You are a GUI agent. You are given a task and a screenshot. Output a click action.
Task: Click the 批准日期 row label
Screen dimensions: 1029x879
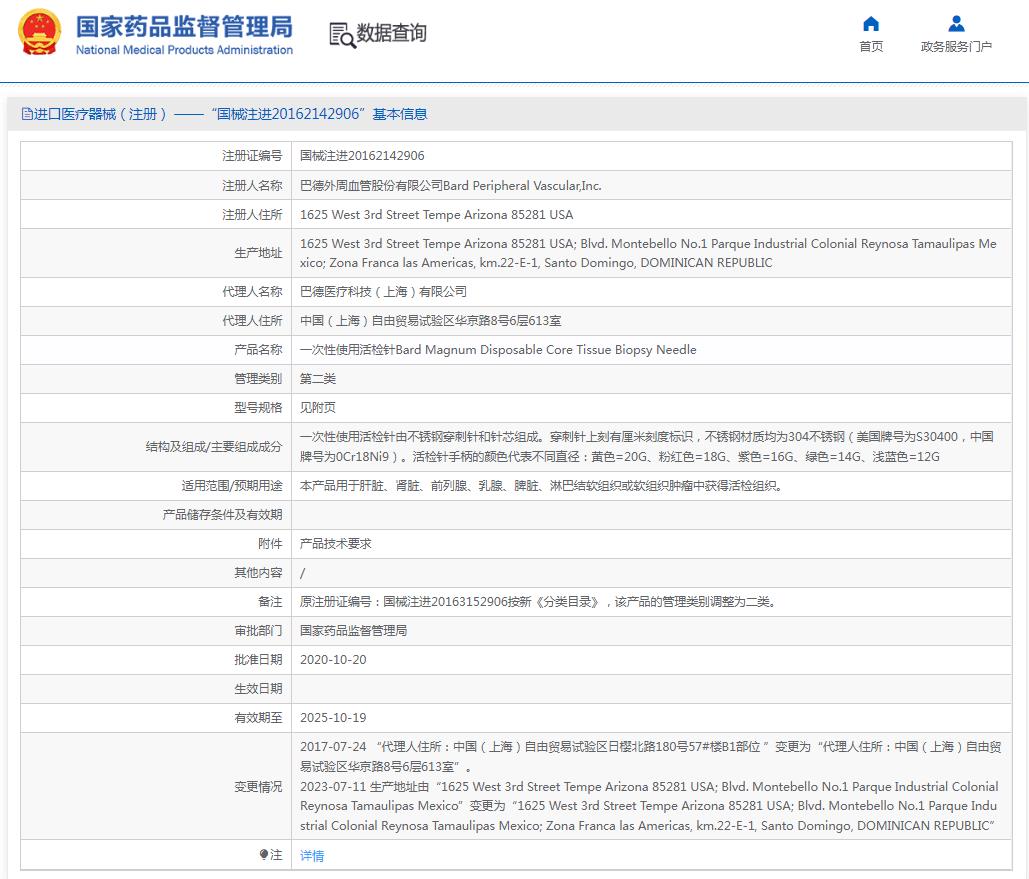pyautogui.click(x=258, y=660)
